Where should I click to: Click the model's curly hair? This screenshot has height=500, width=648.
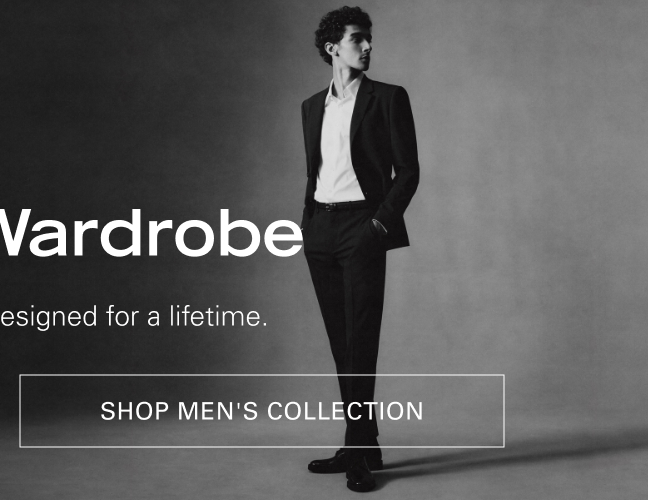click(339, 27)
